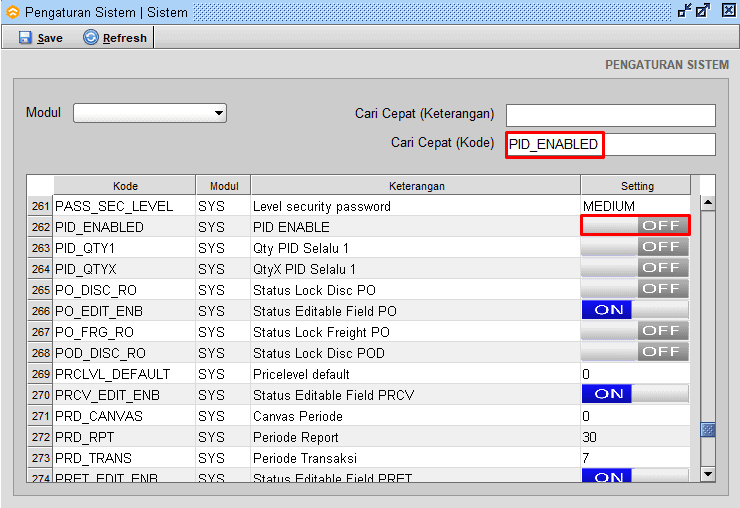Click the application icon in title bar

[x=12, y=10]
